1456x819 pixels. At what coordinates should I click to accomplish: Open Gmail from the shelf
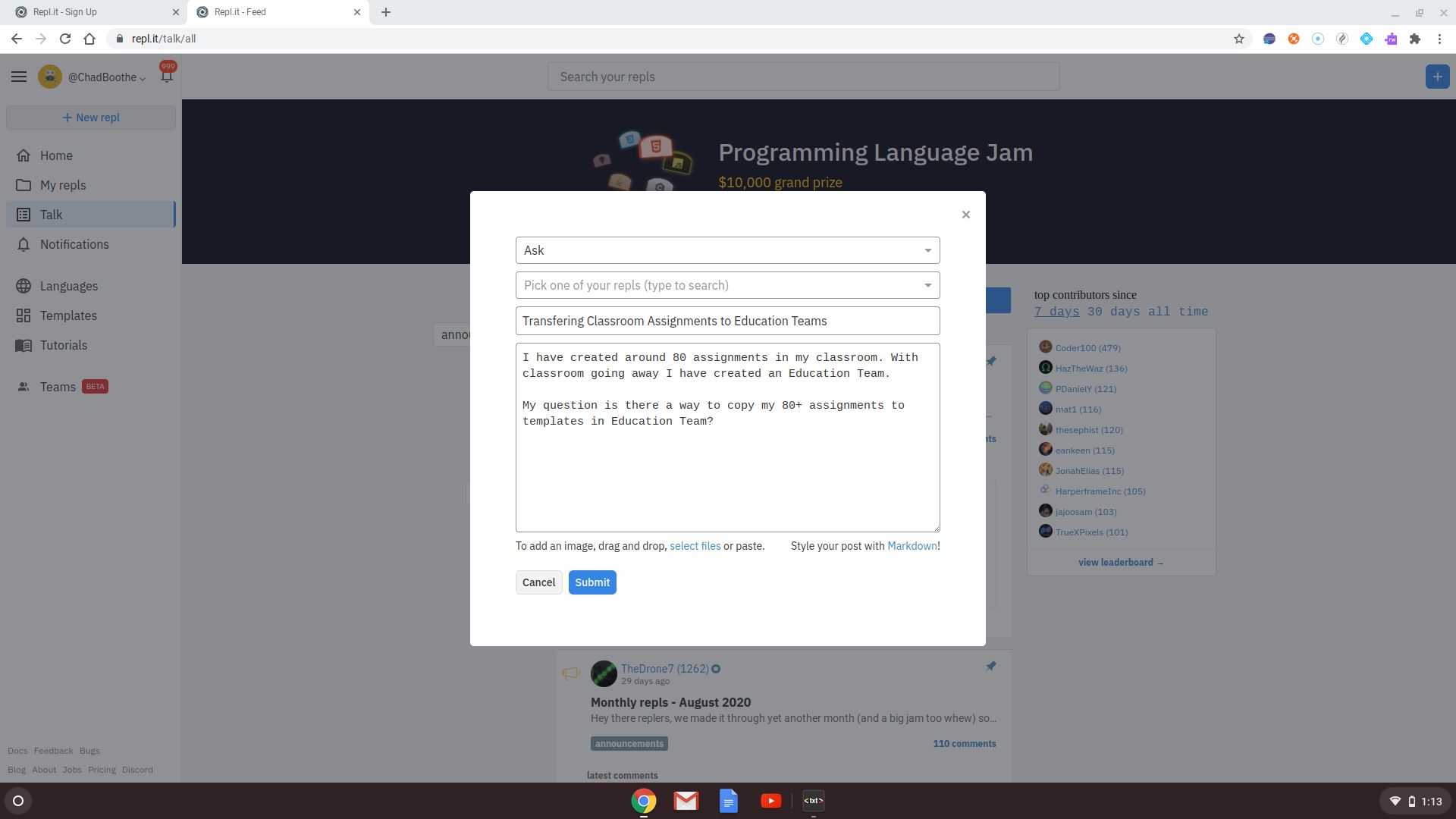click(686, 801)
